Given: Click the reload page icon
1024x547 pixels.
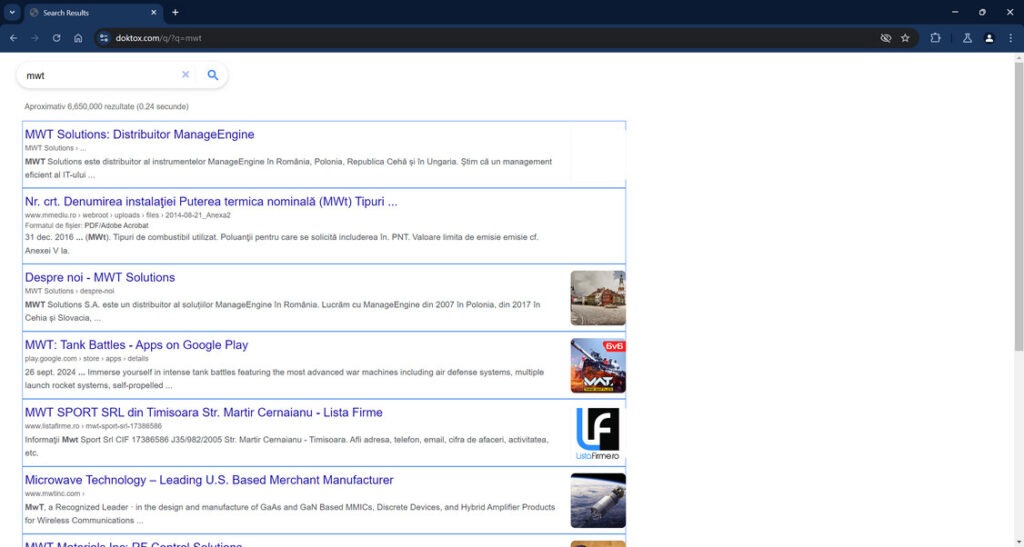Looking at the screenshot, I should pos(56,38).
